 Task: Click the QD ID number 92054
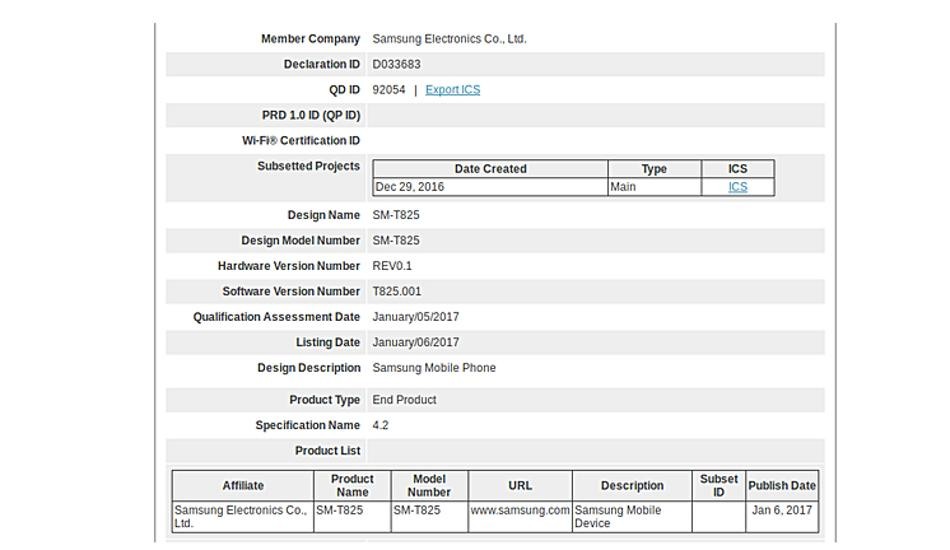click(x=388, y=90)
